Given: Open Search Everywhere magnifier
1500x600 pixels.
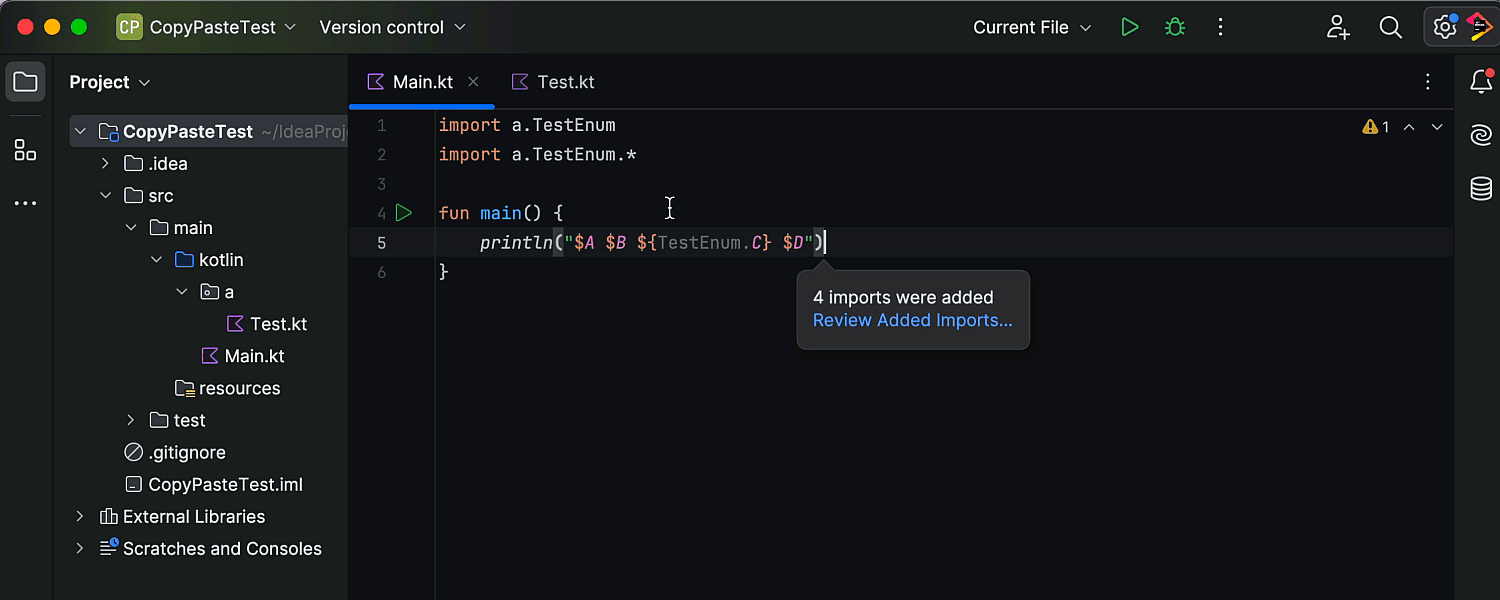Looking at the screenshot, I should click(x=1391, y=27).
